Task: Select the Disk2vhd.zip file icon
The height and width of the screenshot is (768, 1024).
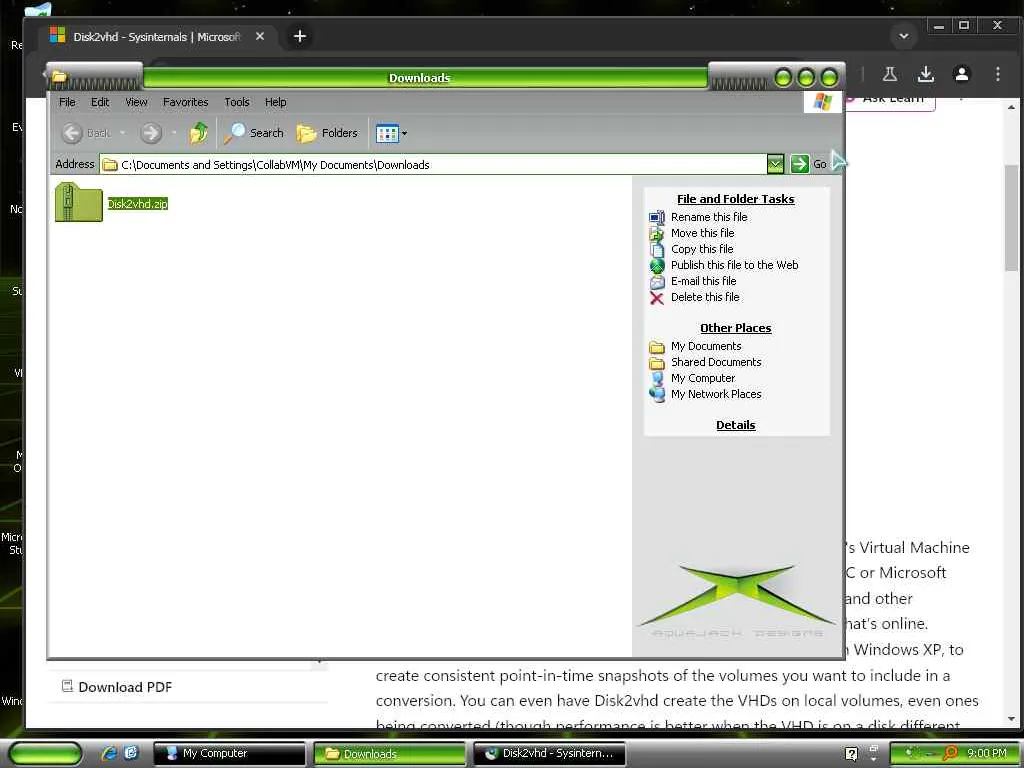Action: click(x=78, y=202)
